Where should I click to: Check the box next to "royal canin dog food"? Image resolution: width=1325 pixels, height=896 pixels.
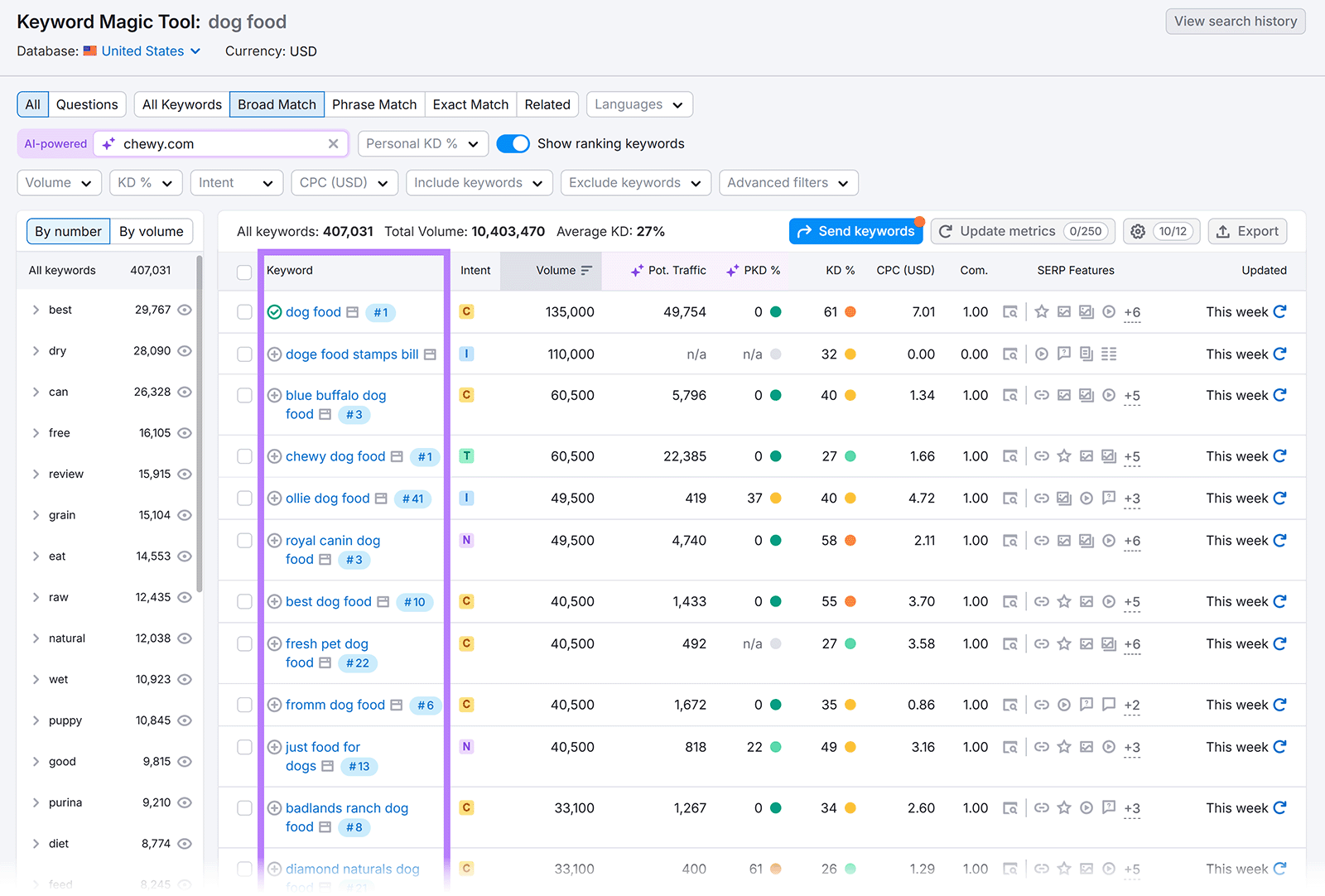tap(244, 540)
